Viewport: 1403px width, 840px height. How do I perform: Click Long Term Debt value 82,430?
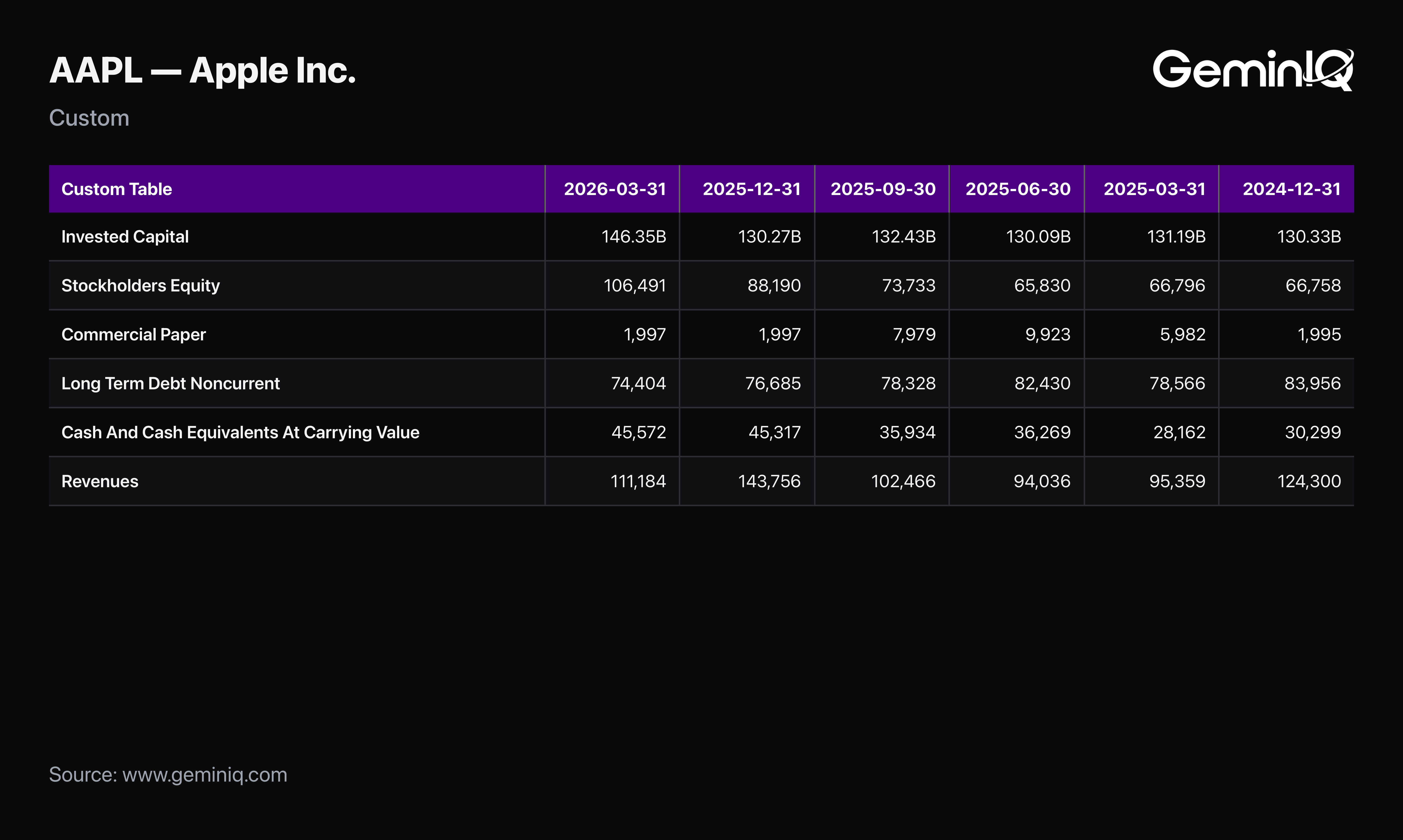point(1042,384)
